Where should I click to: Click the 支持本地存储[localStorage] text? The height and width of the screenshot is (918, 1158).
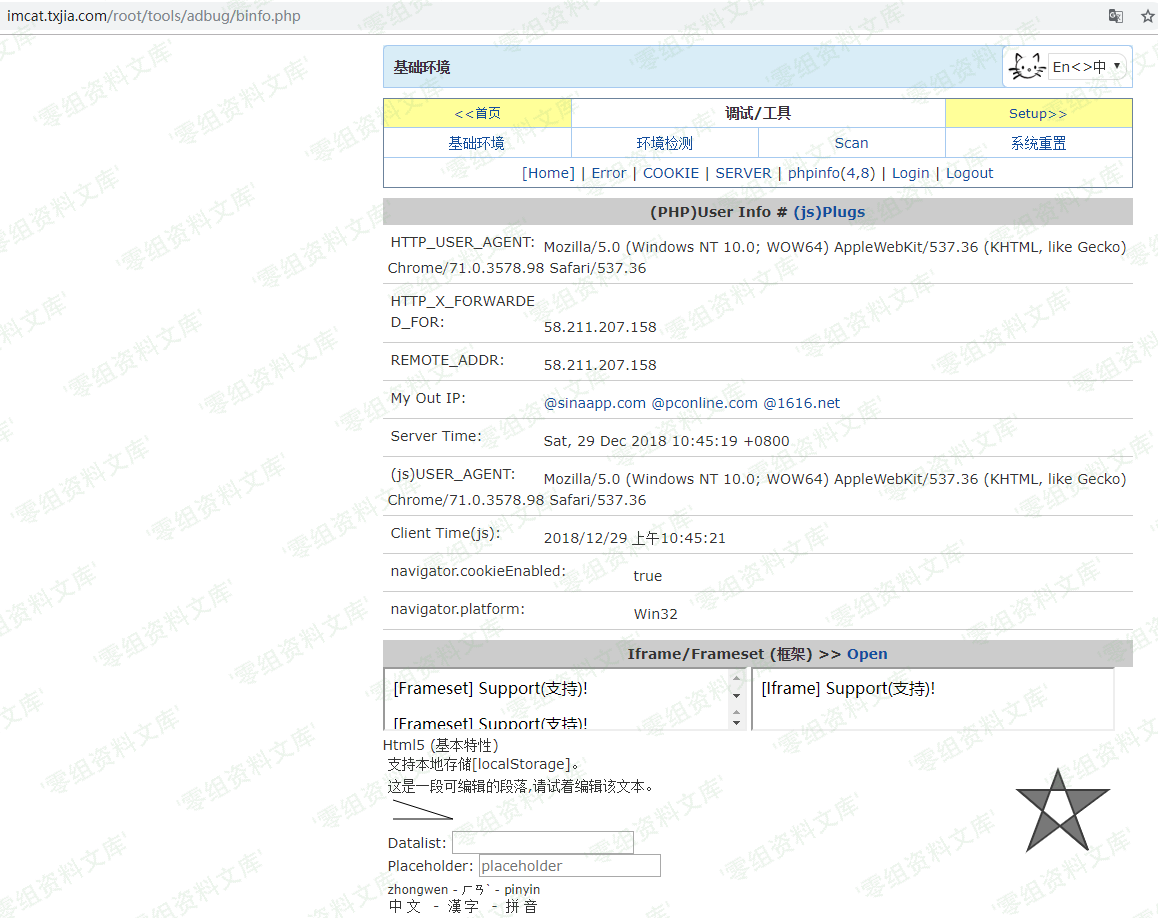point(483,764)
